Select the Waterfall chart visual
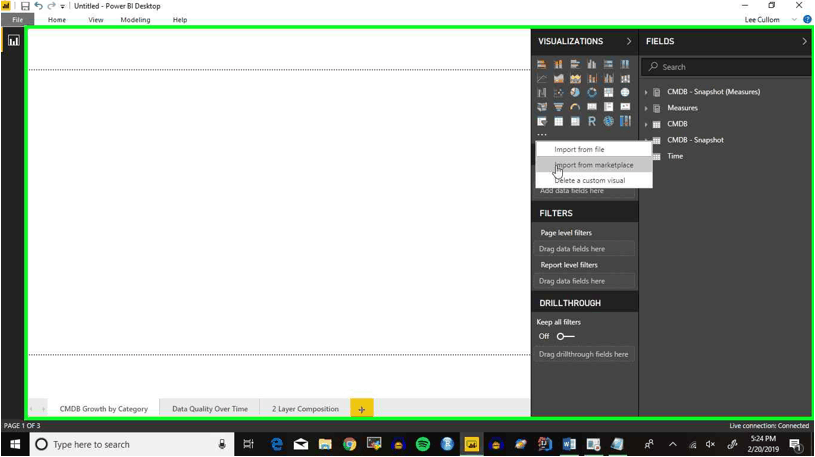 click(x=542, y=93)
